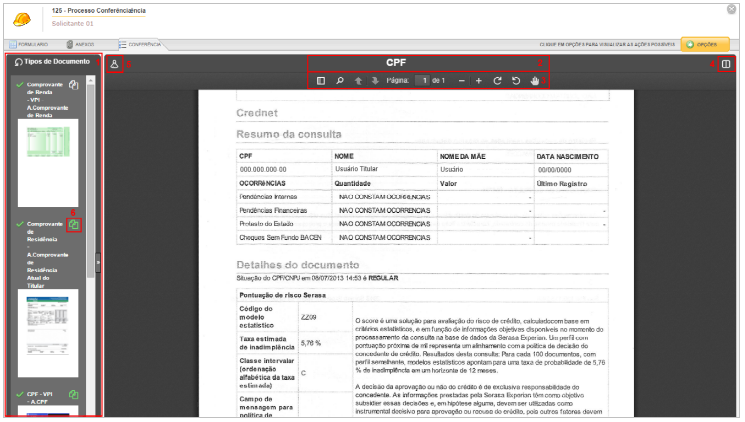Click the document list vertical scrollbar

pos(90,182)
